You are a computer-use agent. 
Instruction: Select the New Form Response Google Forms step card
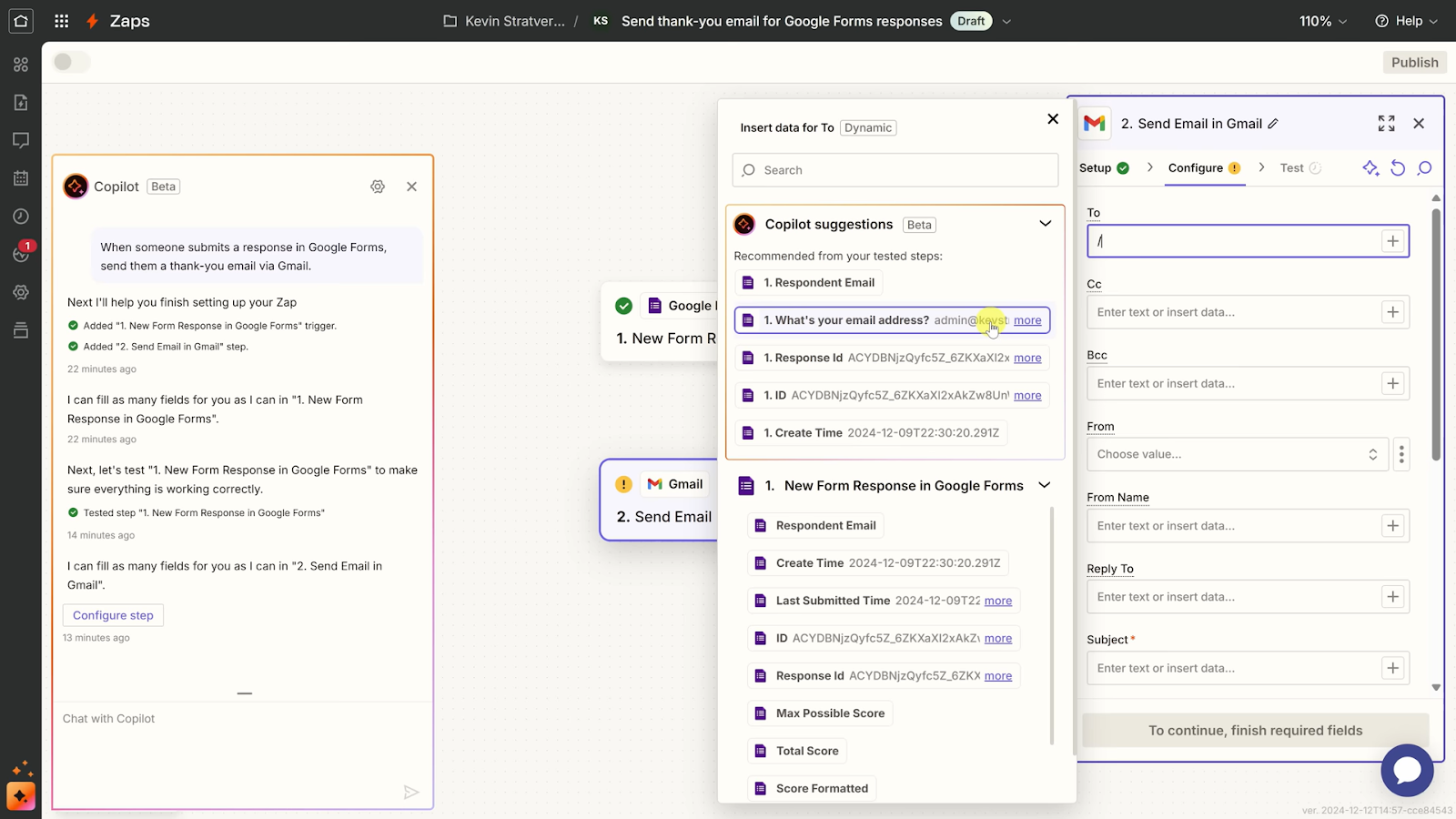[x=659, y=322]
